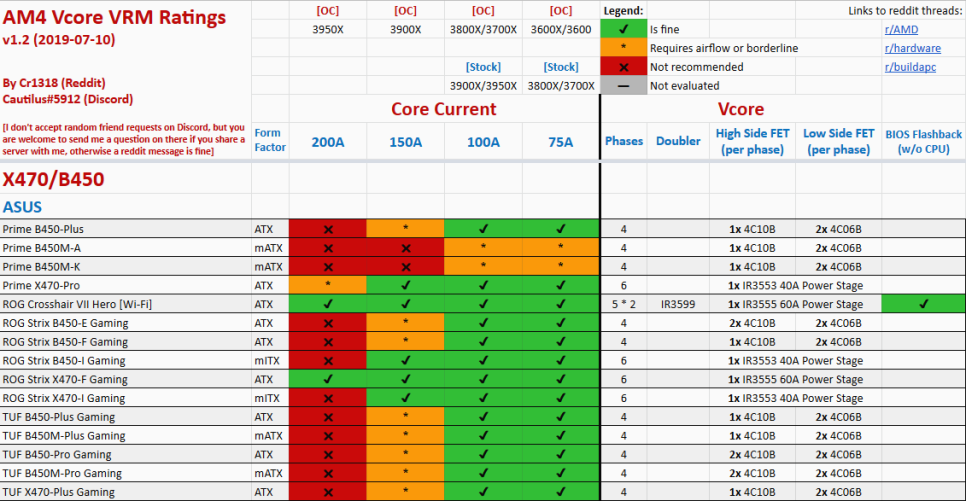The width and height of the screenshot is (966, 501).
Task: Select the 'Prime B450M-K' row name
Action: point(41,267)
